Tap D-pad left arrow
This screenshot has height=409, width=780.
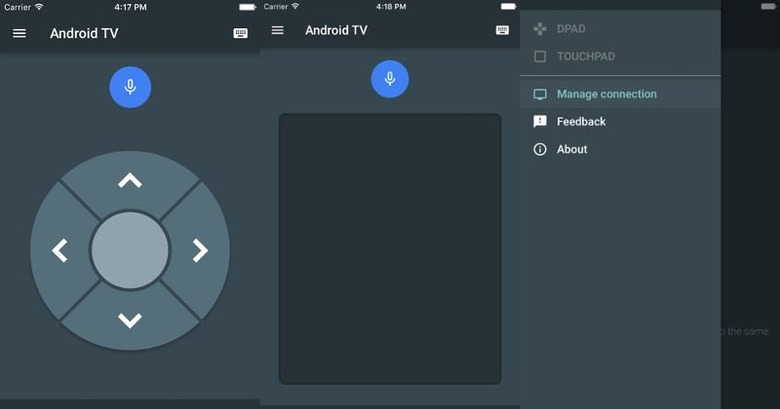pos(60,250)
